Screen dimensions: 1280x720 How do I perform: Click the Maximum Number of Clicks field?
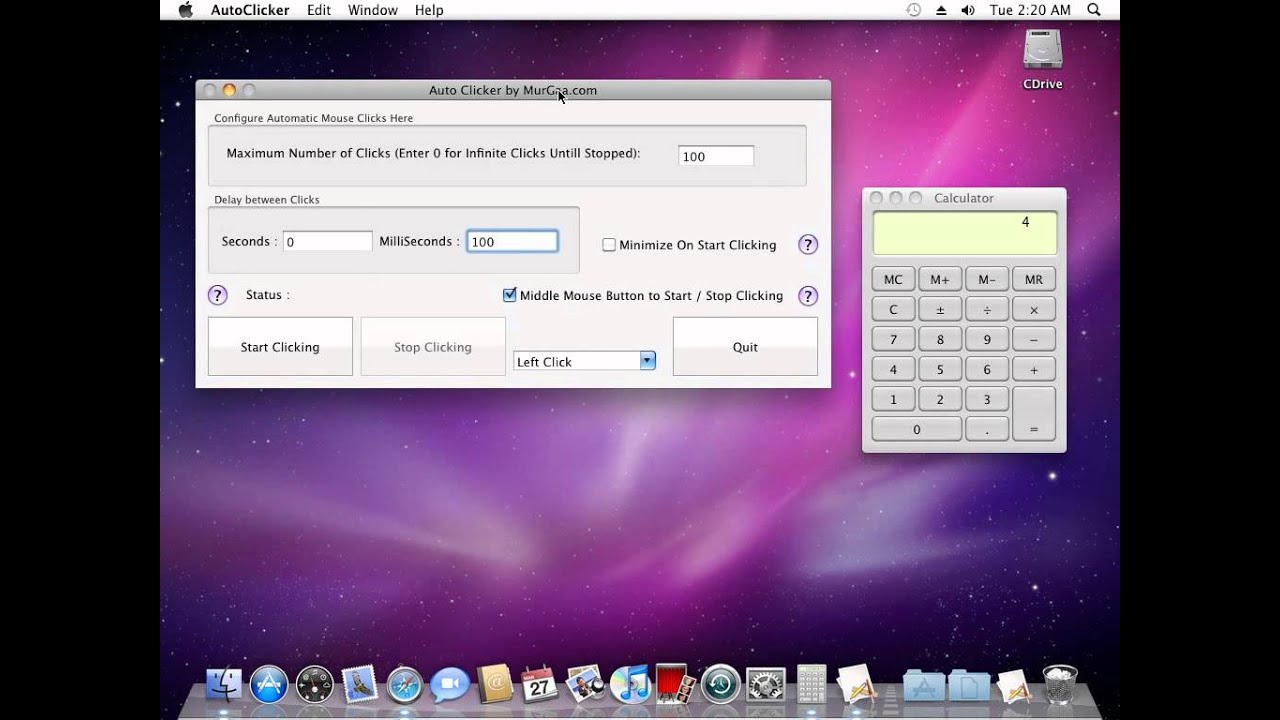pos(716,156)
